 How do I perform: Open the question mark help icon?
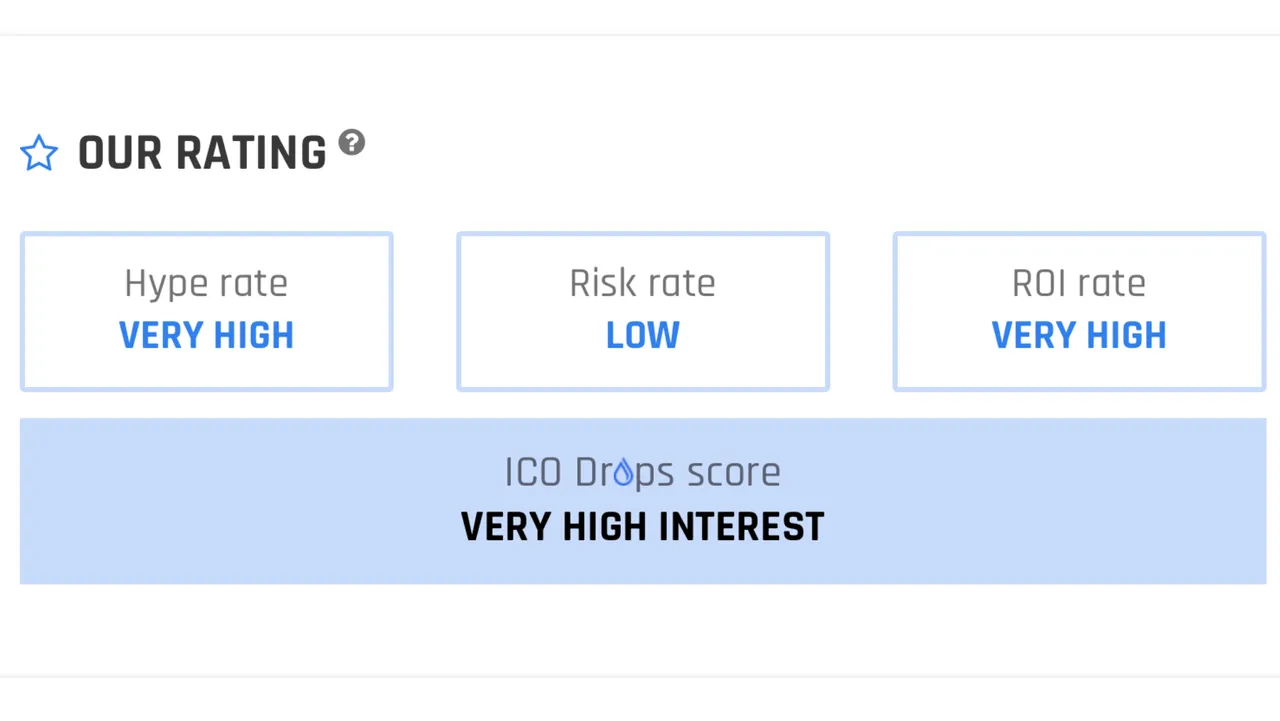click(351, 142)
